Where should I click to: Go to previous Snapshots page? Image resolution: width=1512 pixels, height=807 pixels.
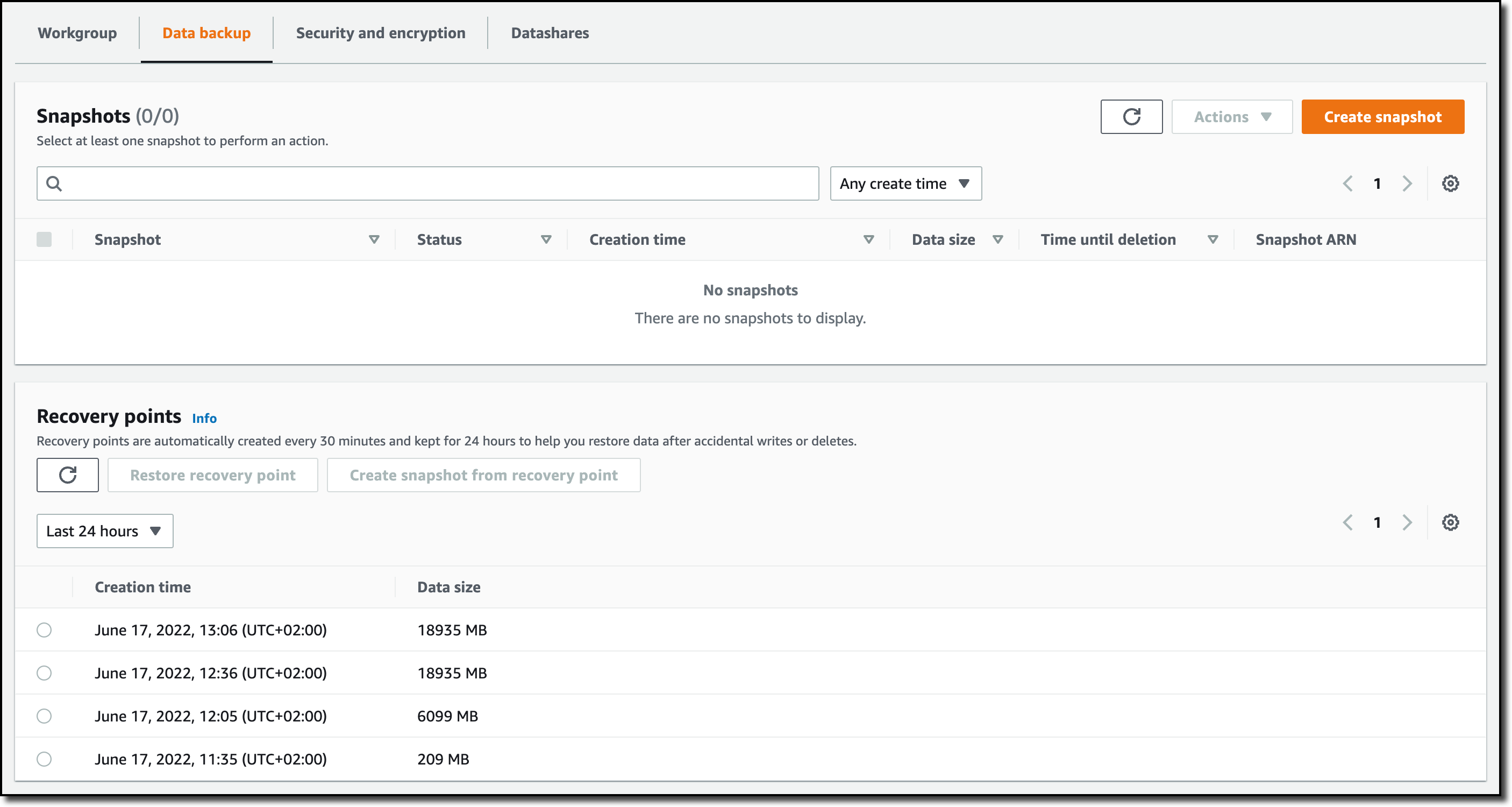tap(1347, 184)
